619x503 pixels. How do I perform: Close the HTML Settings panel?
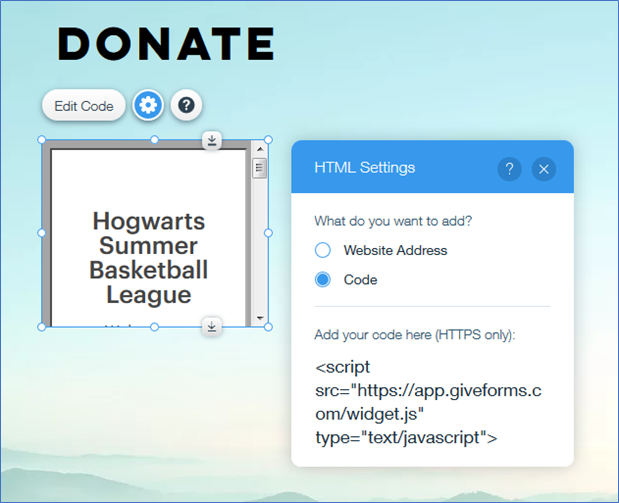point(544,169)
